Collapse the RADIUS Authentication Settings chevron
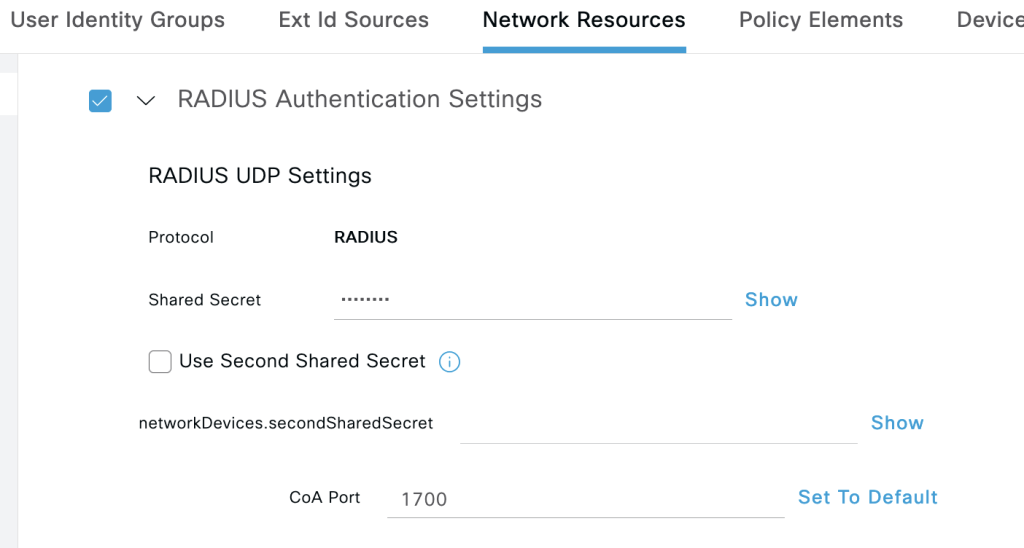This screenshot has height=548, width=1024. pos(146,100)
